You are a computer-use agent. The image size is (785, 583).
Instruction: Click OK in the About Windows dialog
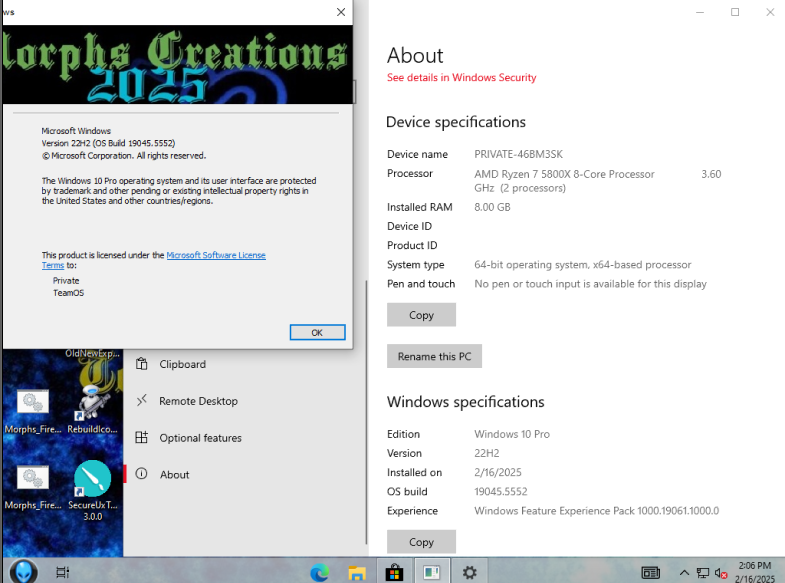[317, 332]
